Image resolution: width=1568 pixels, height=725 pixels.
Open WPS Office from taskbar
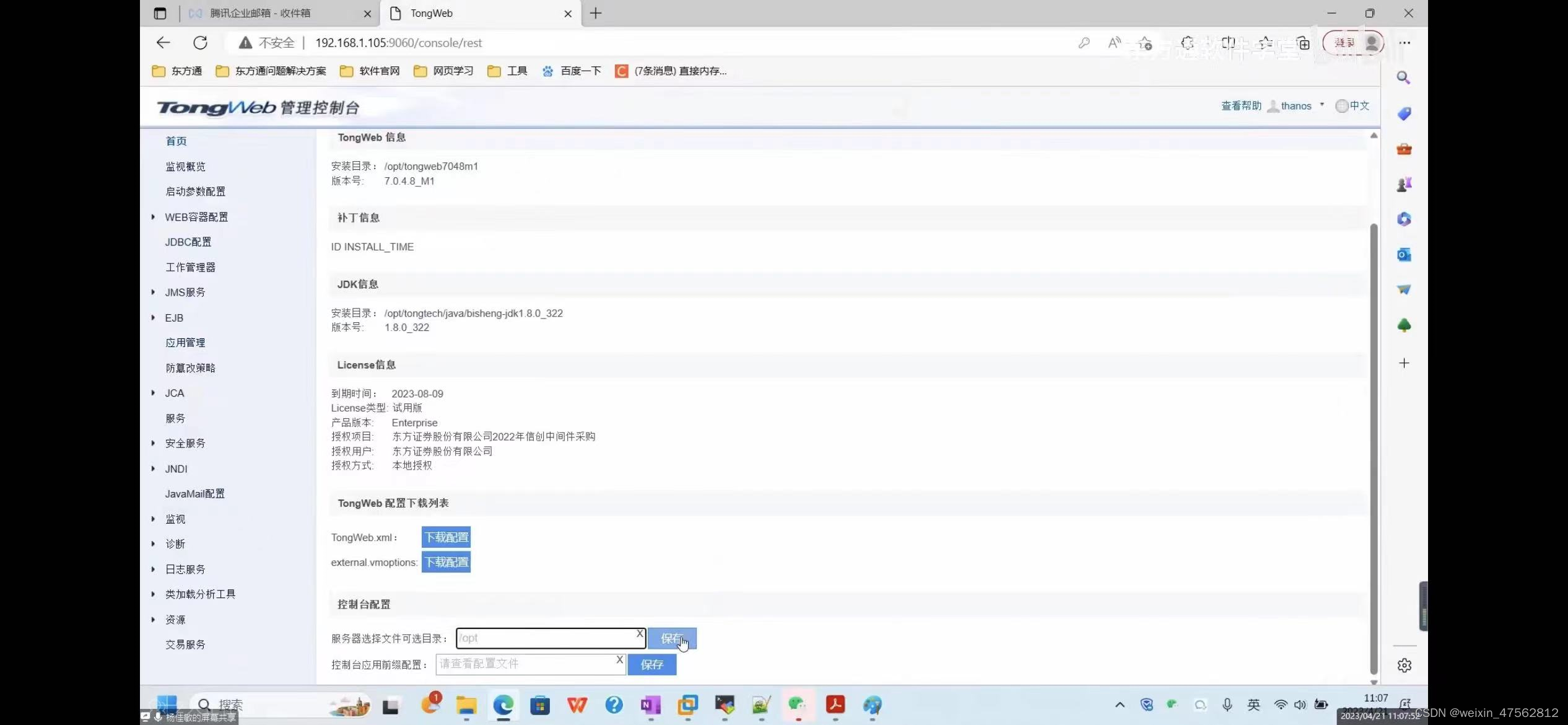[x=577, y=705]
